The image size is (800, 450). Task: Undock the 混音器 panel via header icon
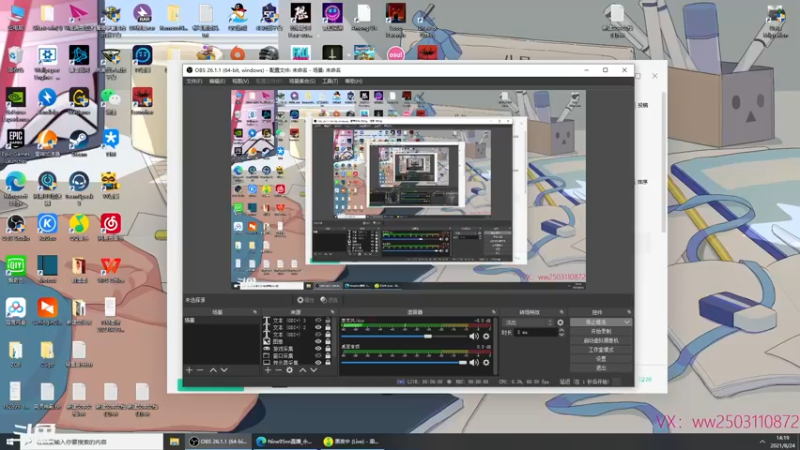493,312
